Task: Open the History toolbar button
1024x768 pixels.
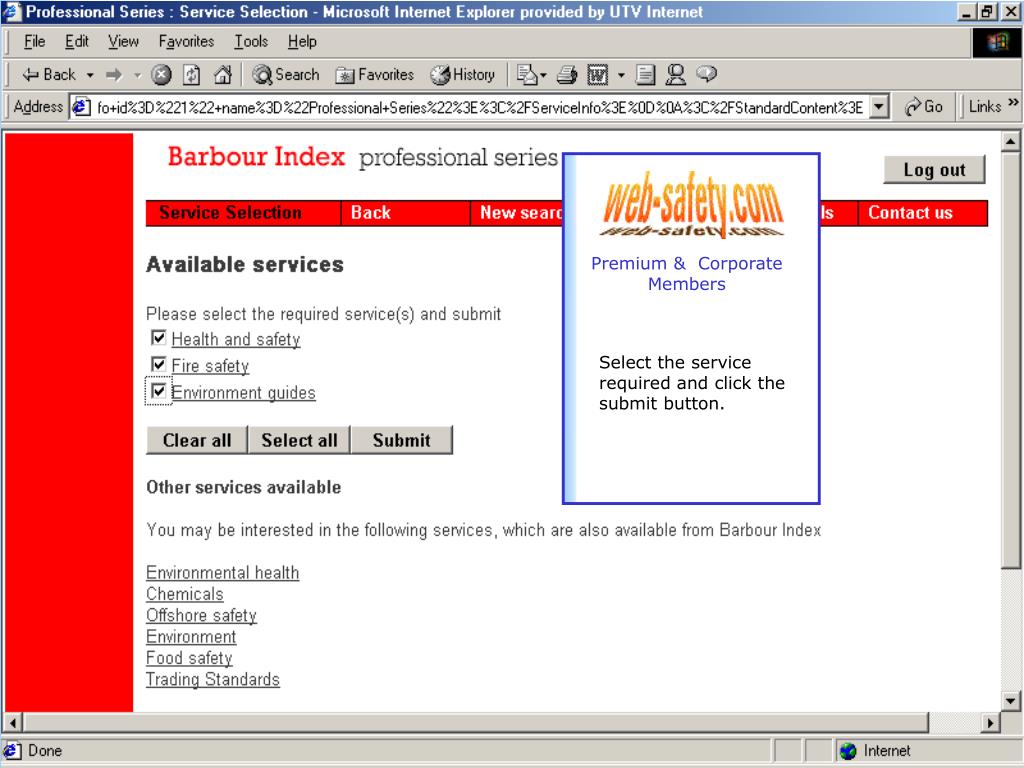Action: tap(463, 75)
